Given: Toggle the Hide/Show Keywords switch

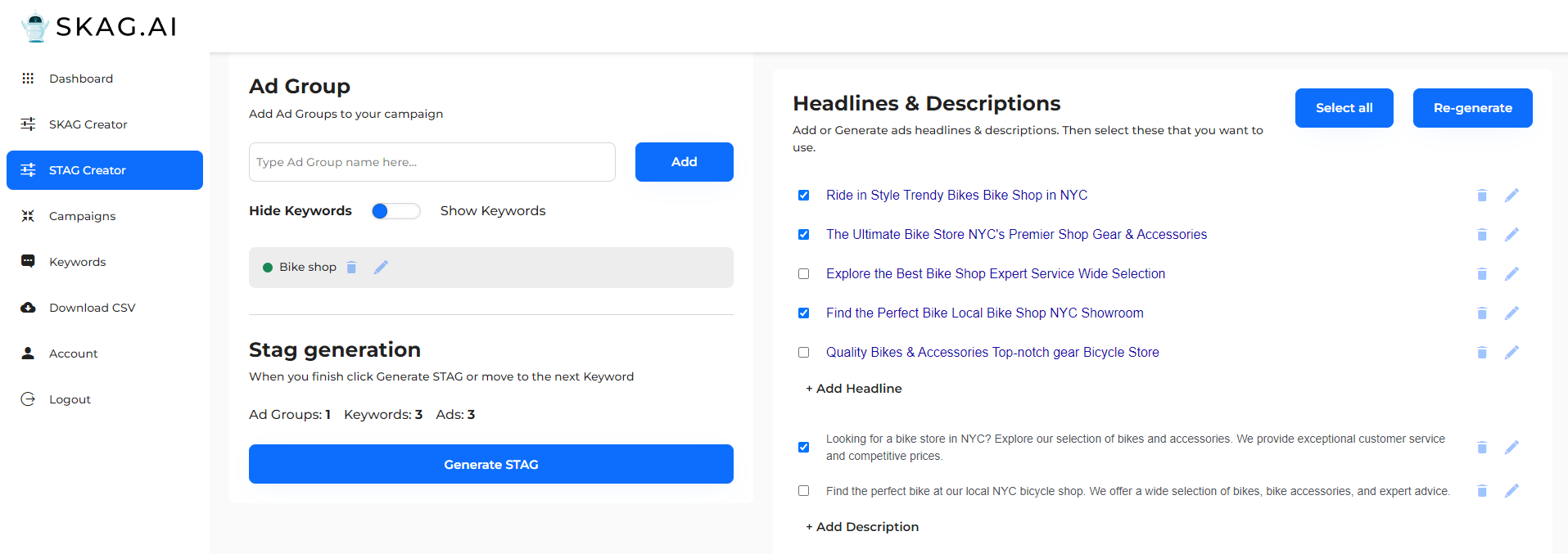Looking at the screenshot, I should 395,211.
